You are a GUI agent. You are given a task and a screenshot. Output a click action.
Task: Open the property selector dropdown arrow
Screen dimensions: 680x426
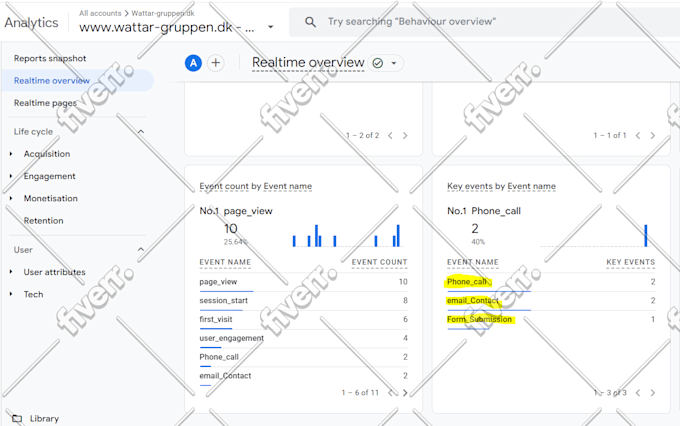point(271,27)
